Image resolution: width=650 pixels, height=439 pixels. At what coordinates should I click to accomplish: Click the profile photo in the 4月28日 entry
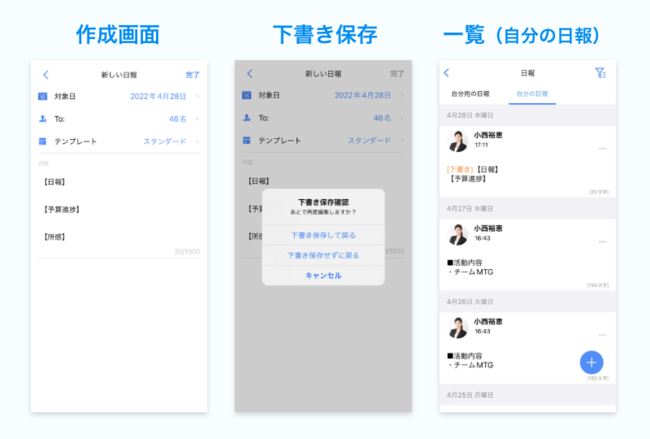[458, 141]
